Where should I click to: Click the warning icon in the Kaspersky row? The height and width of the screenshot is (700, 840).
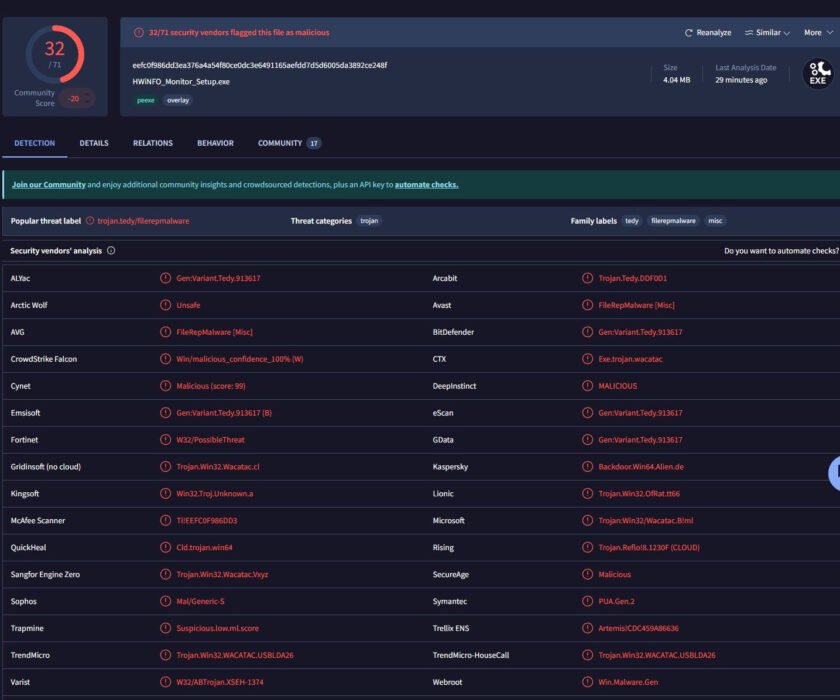tap(588, 466)
